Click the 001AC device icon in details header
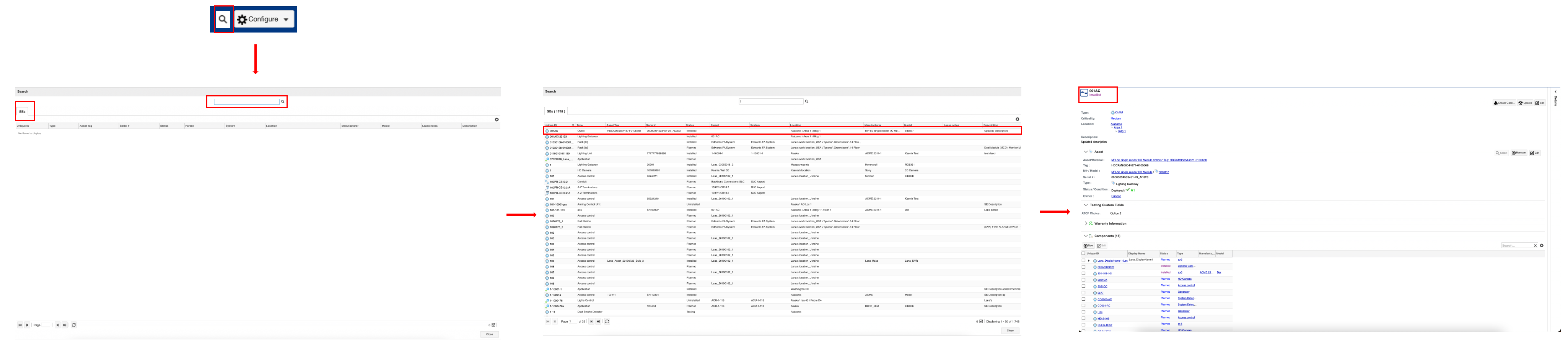1568x347 pixels. click(x=1084, y=93)
